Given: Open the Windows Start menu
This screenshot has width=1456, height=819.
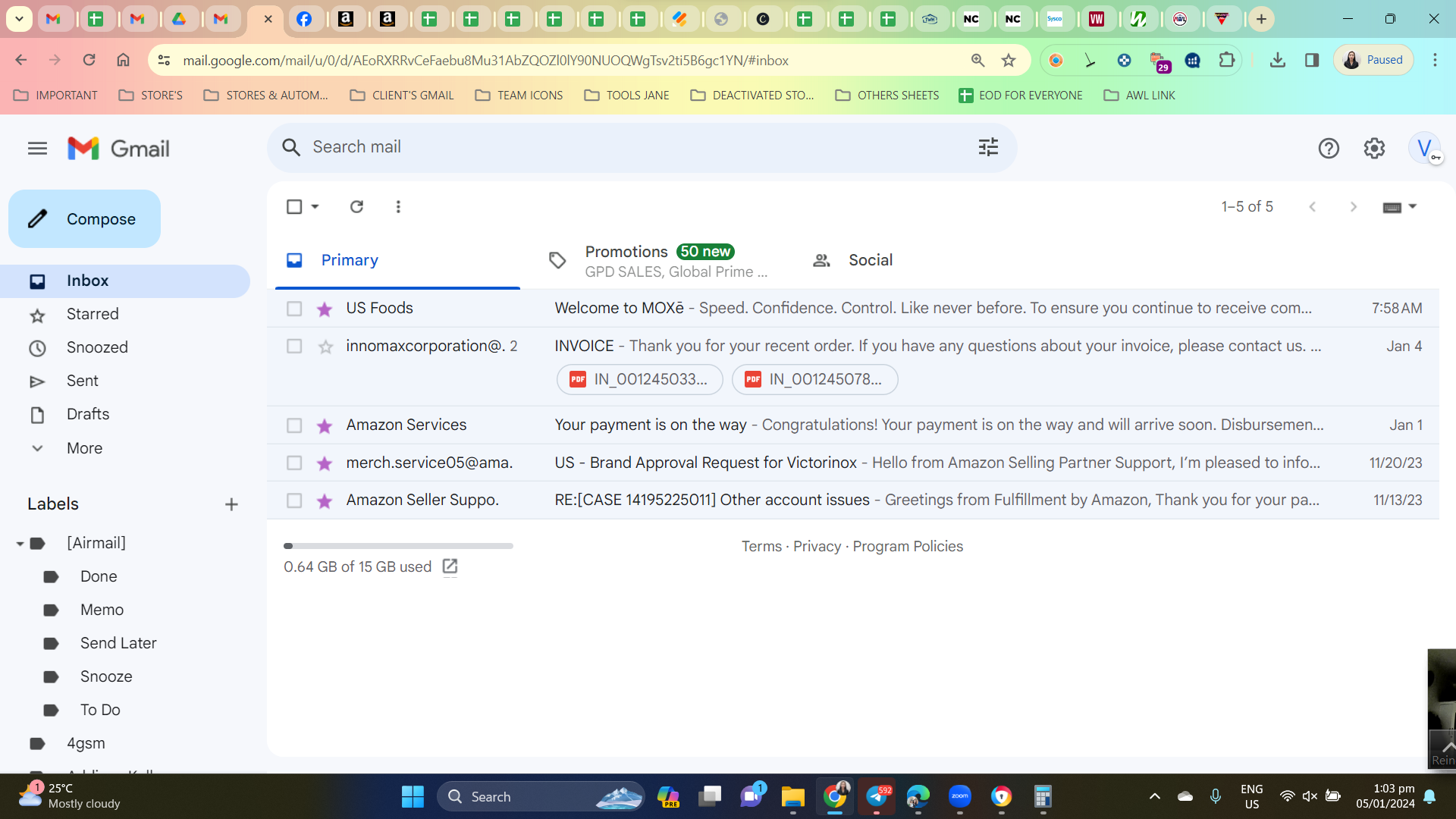Looking at the screenshot, I should 413,796.
